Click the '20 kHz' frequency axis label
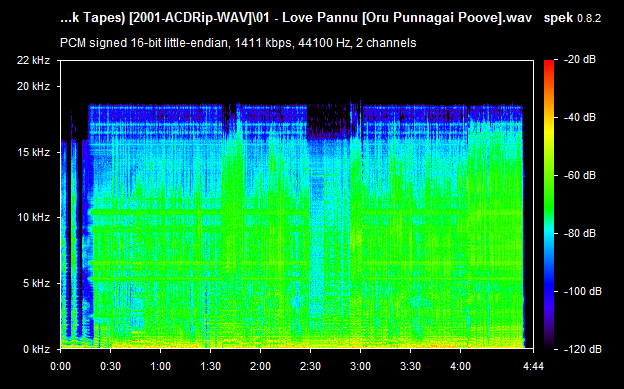 33,86
